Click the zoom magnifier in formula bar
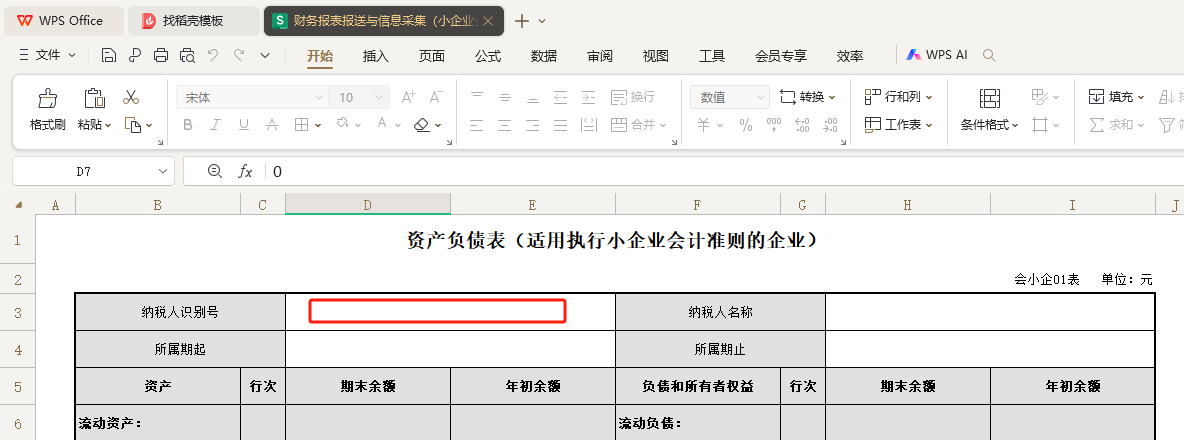Screen dimensions: 1184x440 pos(215,171)
